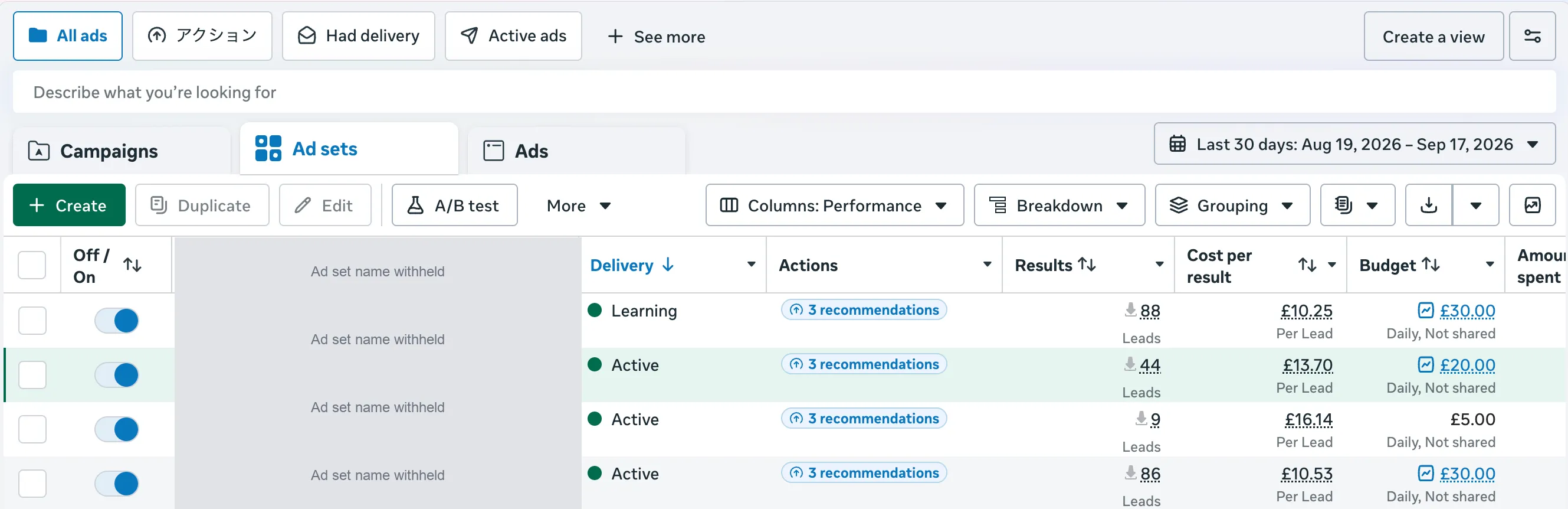Select the Ad sets tab
1568x509 pixels.
point(349,149)
